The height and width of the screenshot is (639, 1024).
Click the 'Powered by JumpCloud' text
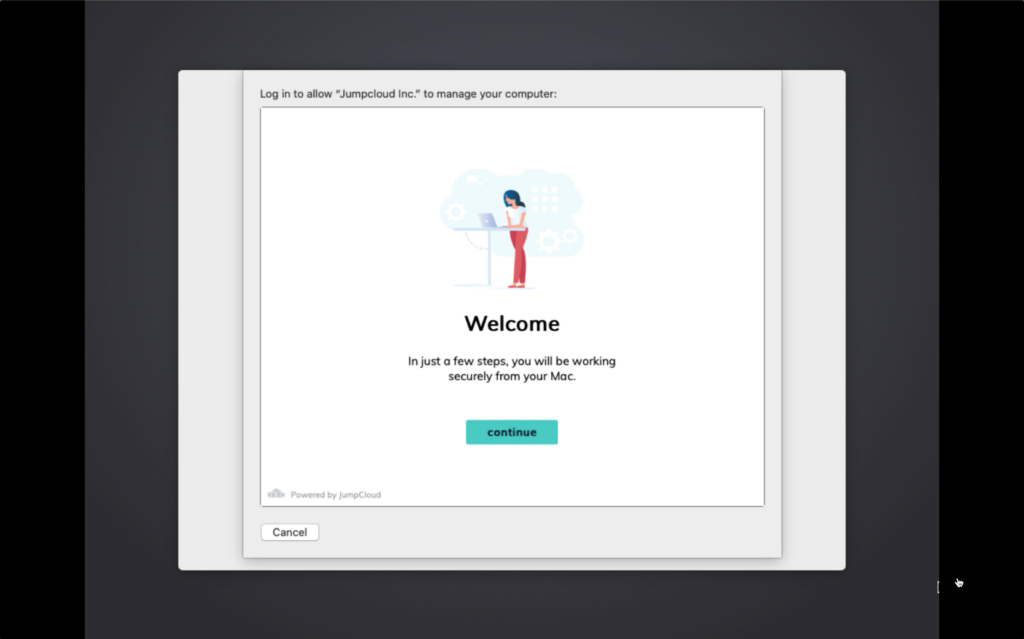335,495
